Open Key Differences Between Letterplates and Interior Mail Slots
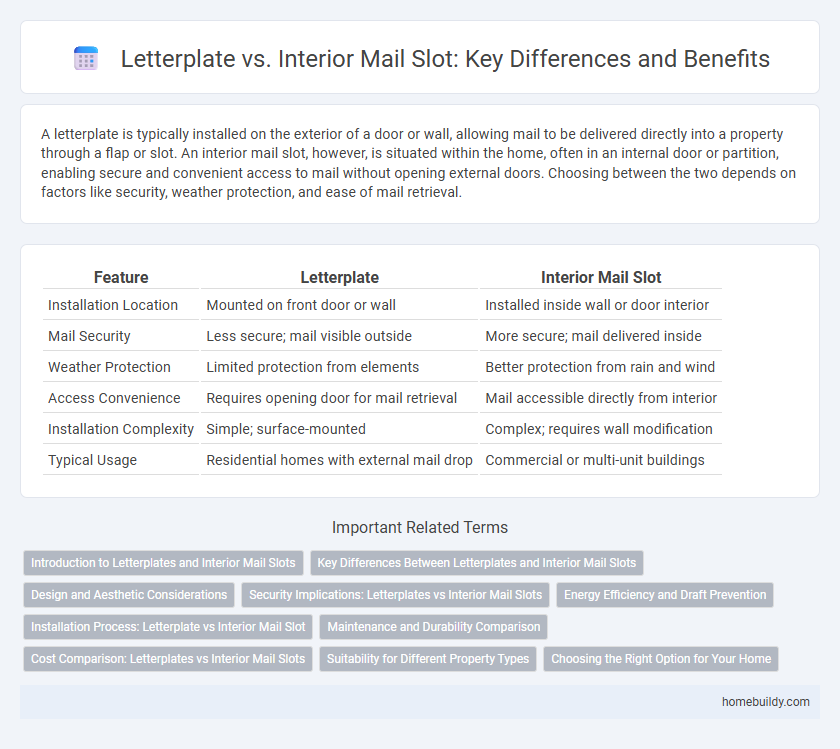 coord(477,563)
